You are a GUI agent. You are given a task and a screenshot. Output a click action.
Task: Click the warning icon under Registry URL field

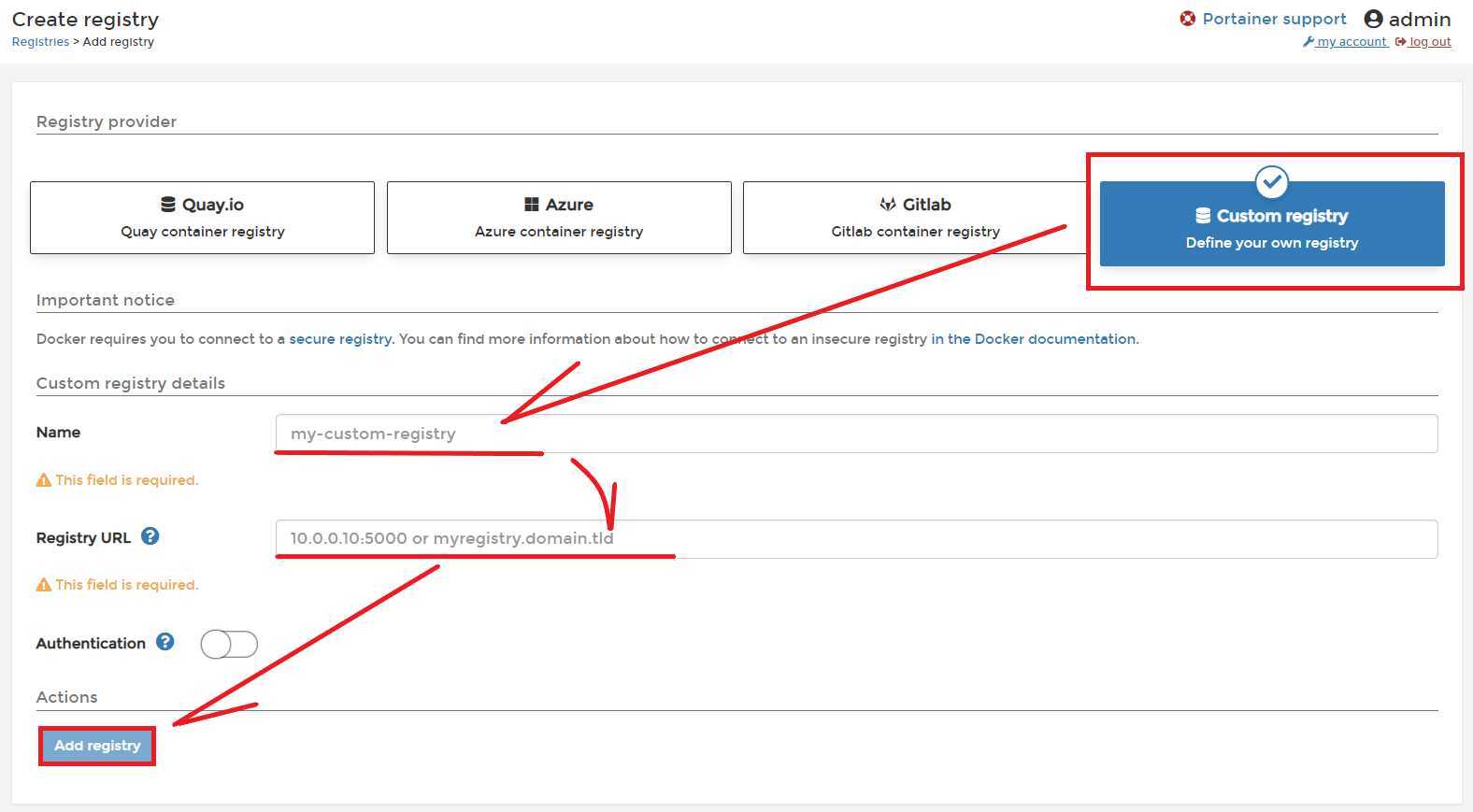pos(44,585)
